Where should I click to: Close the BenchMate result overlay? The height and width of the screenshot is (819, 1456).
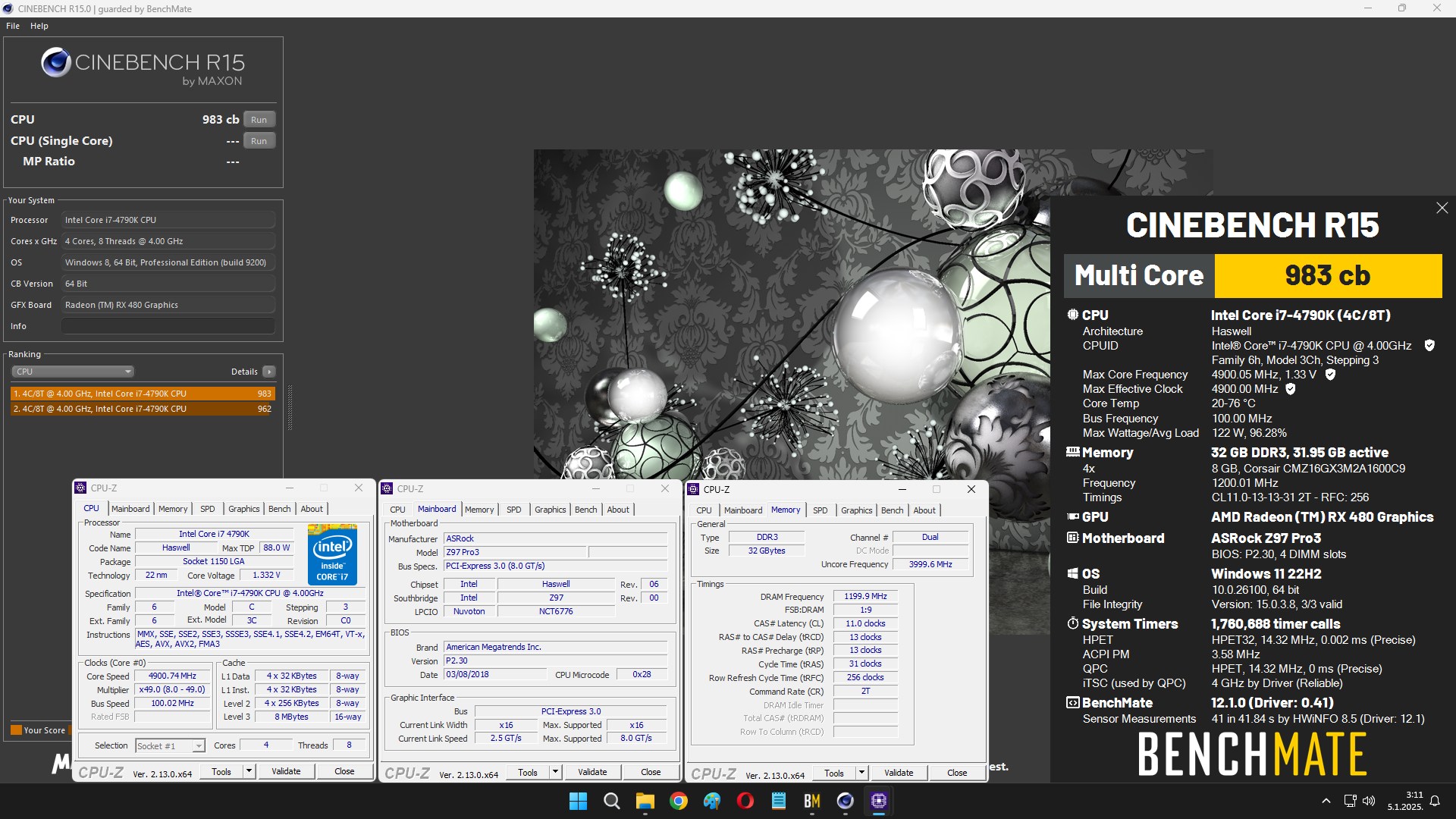[x=1442, y=208]
